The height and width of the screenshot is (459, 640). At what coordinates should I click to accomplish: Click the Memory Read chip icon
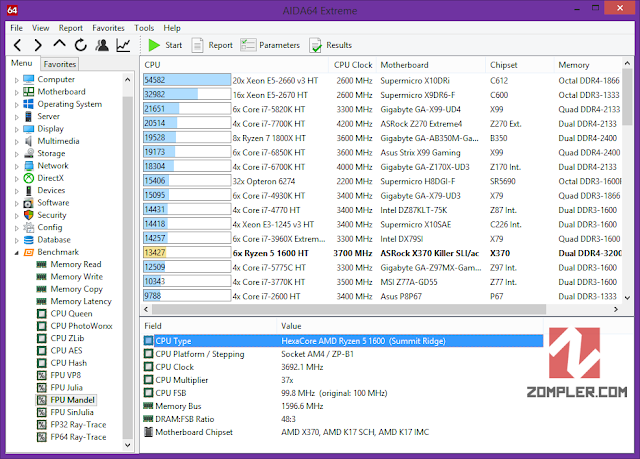[x=41, y=264]
